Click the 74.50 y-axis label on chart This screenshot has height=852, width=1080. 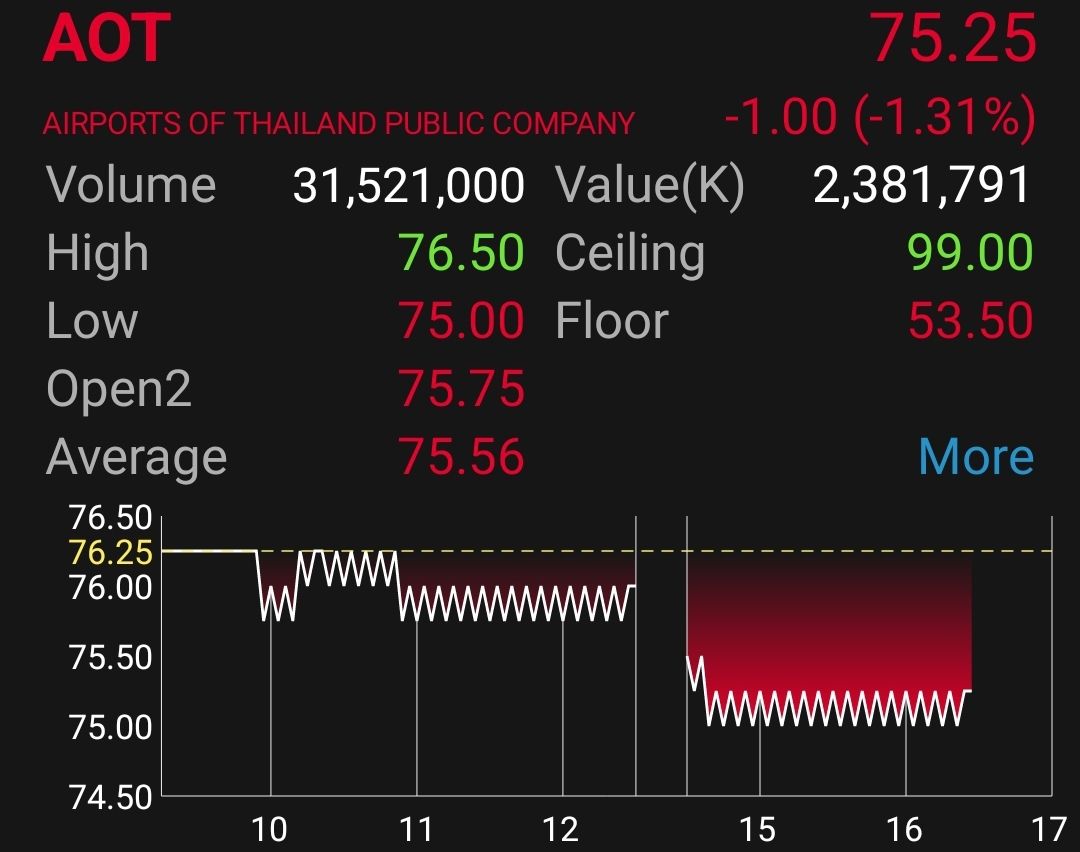coord(111,798)
